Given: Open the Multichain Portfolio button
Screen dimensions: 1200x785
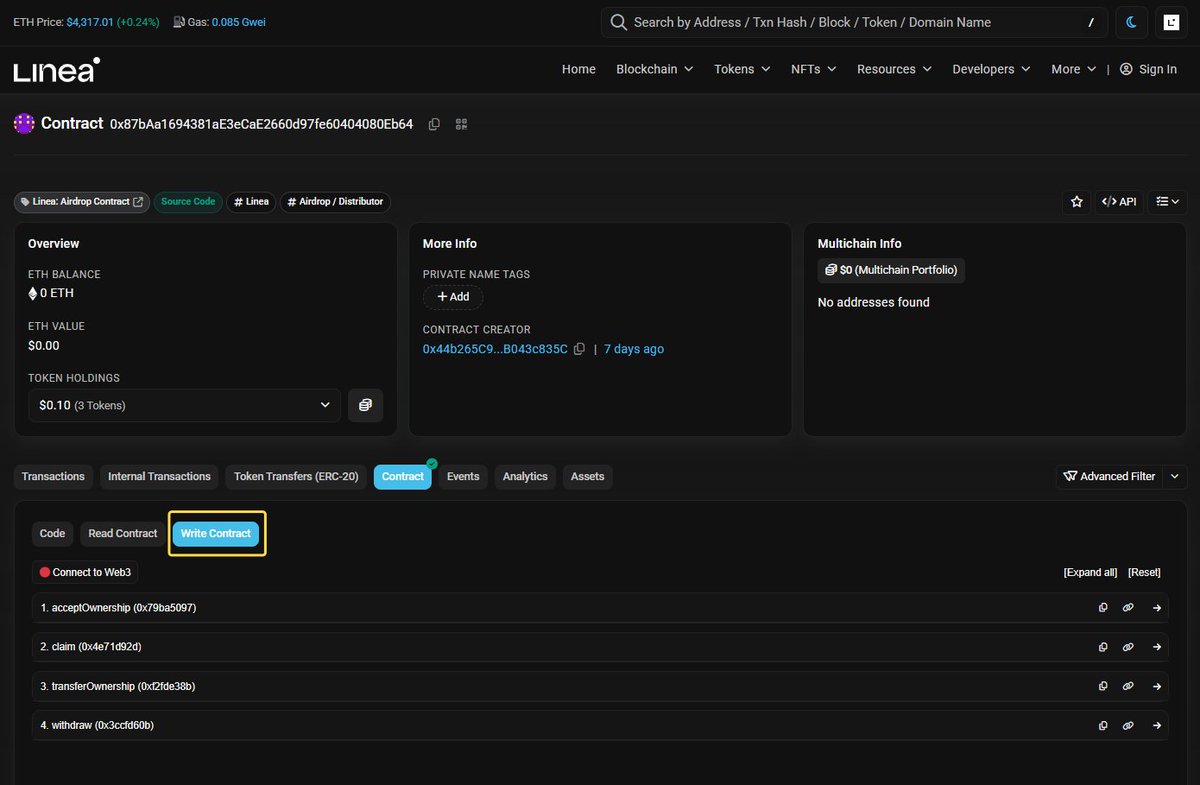Looking at the screenshot, I should tap(891, 270).
